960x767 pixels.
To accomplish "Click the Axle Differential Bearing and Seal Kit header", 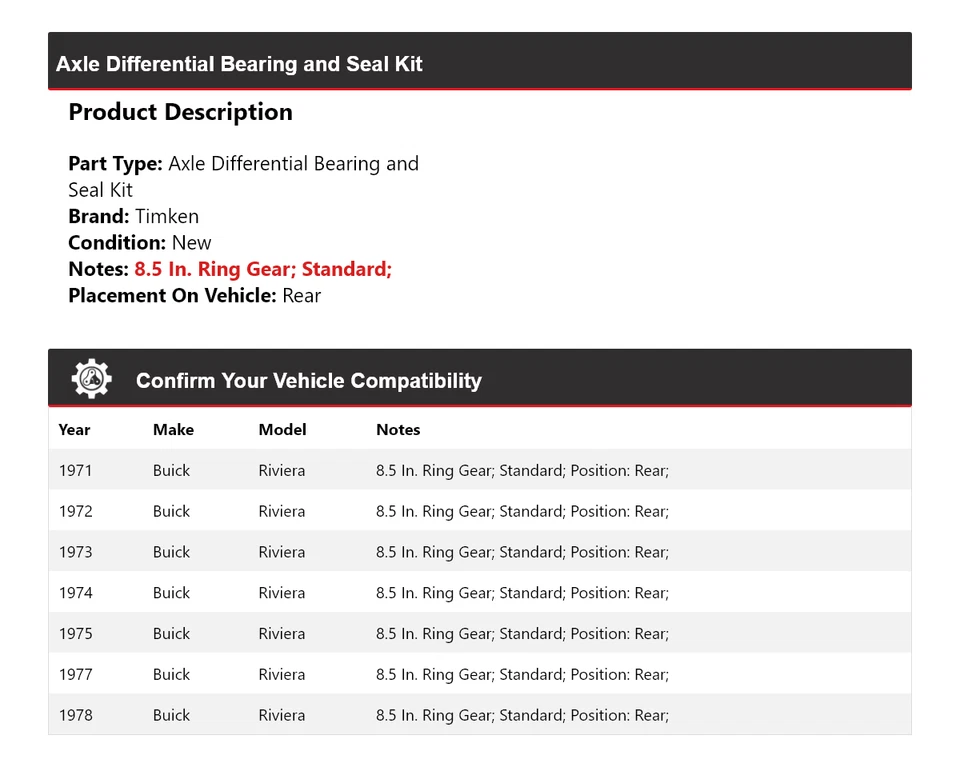I will 239,64.
